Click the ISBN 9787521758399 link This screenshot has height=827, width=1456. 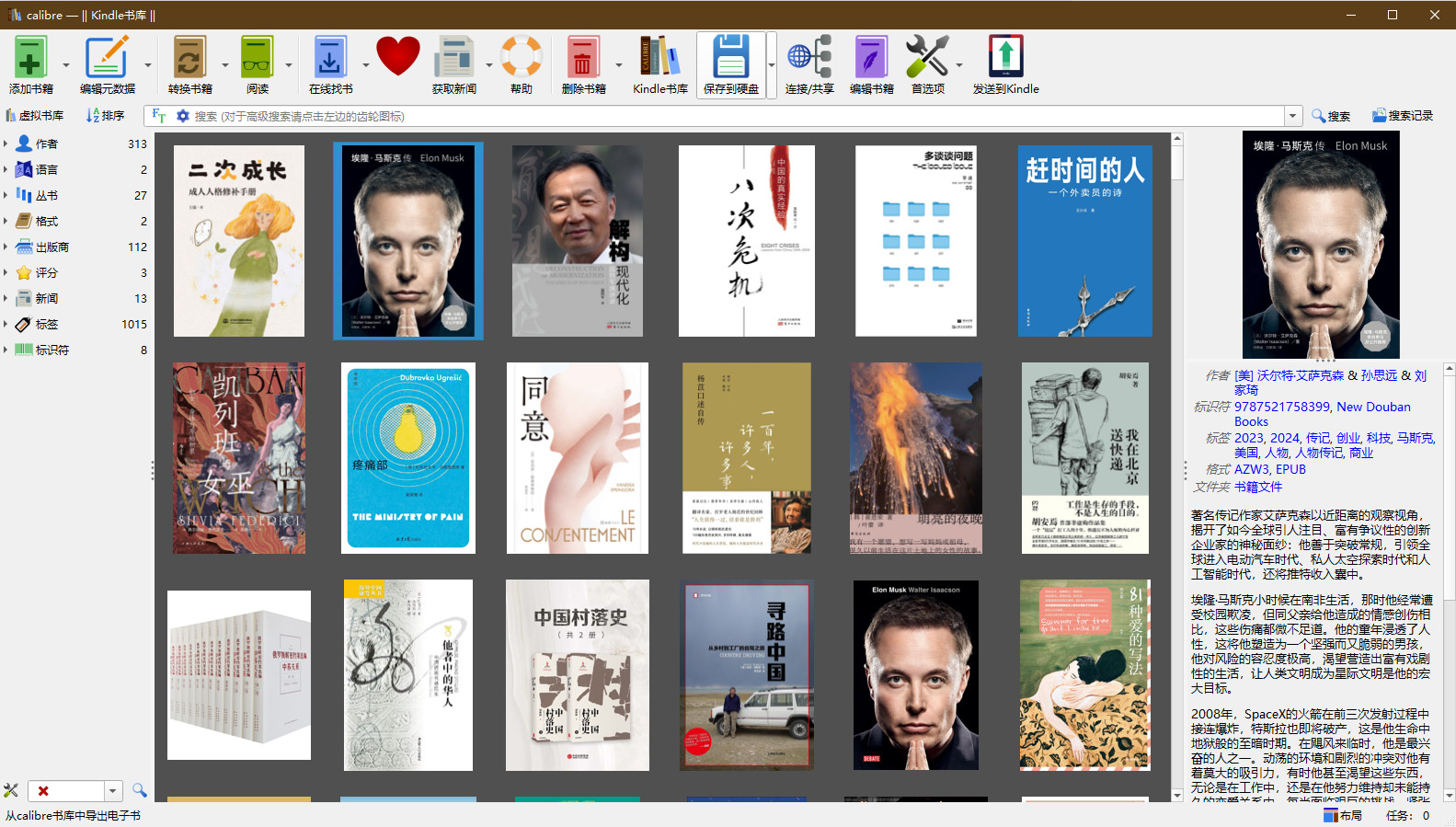click(x=1282, y=407)
